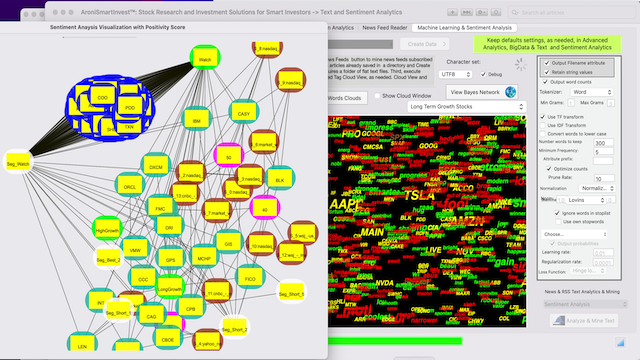The width and height of the screenshot is (640, 360).
Task: Click the blue triangle icon at bottom right
Action: (620, 342)
